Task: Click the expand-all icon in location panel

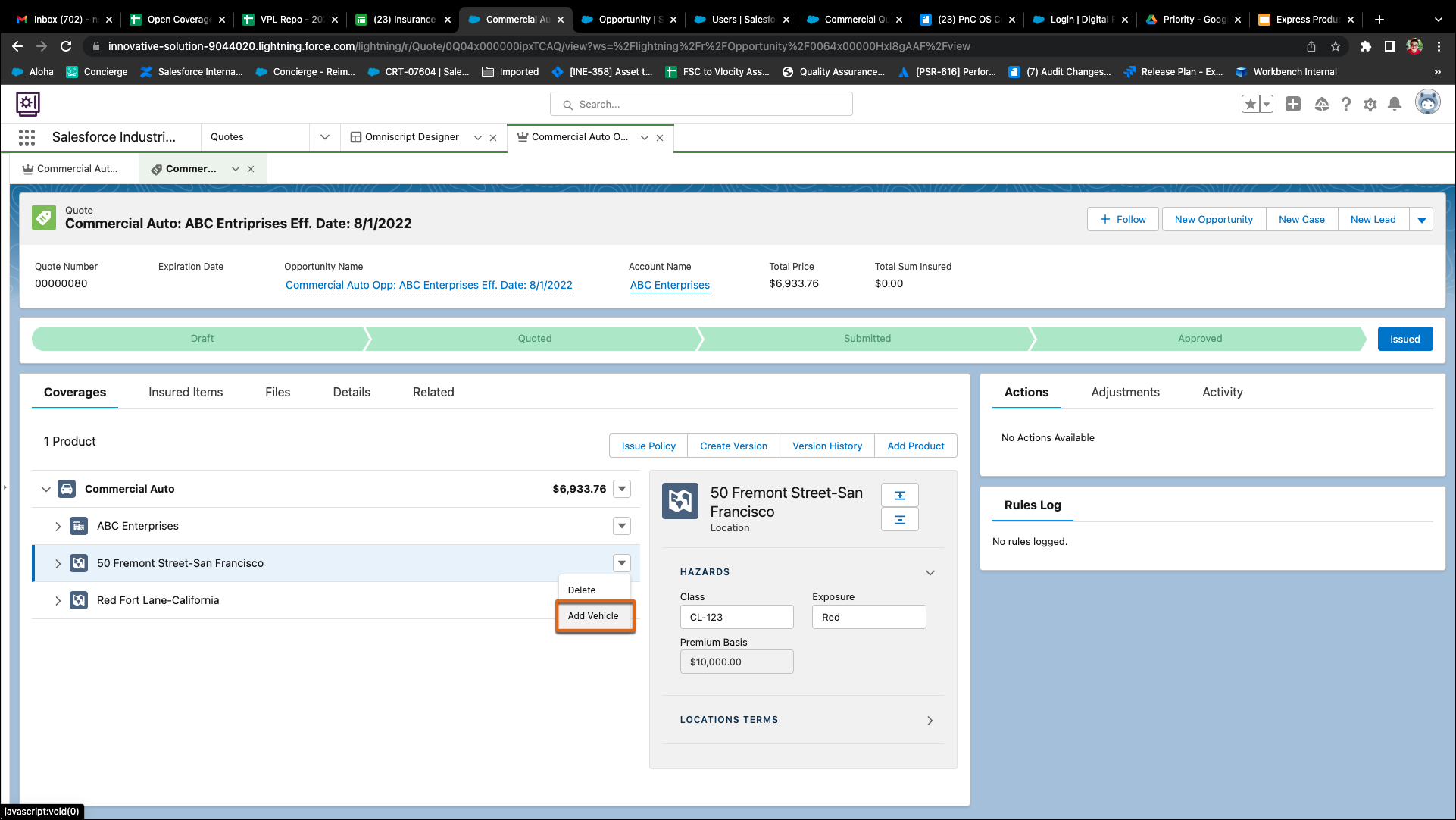Action: coord(900,496)
